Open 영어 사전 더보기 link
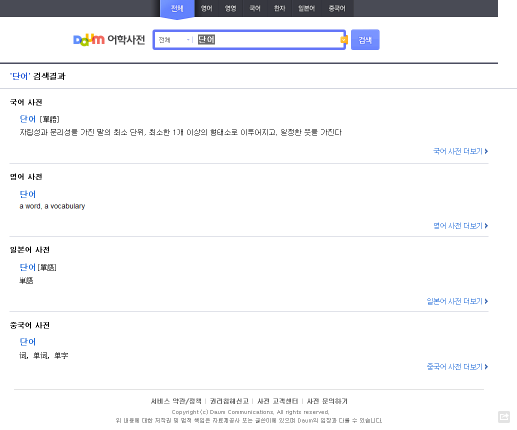The width and height of the screenshot is (517, 430). (460, 226)
